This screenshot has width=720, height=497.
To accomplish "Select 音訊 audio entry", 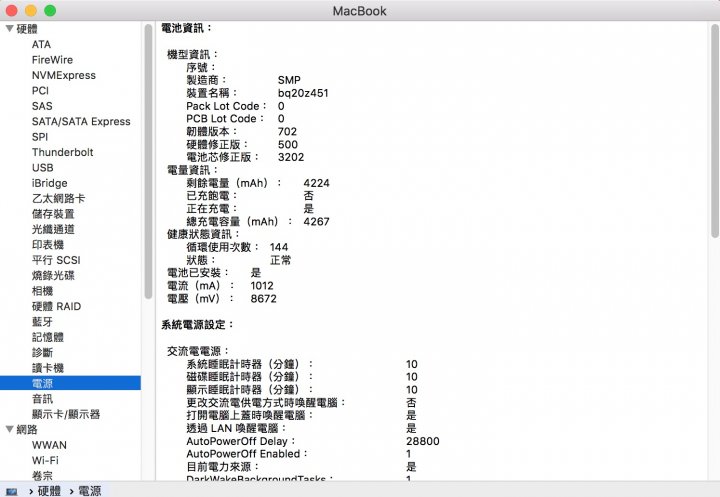I will pyautogui.click(x=43, y=399).
